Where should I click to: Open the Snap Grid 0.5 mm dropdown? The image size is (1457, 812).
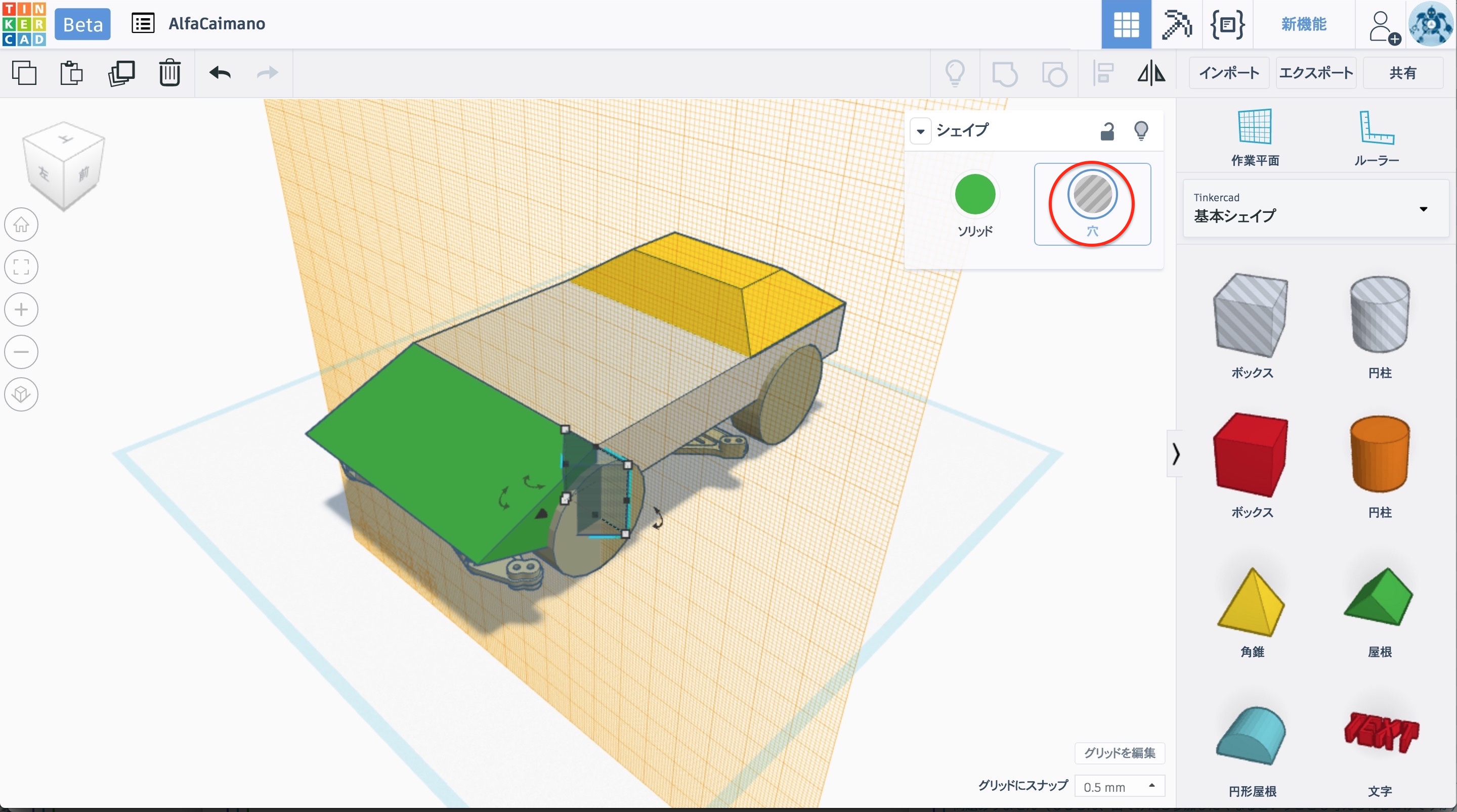tap(1119, 787)
